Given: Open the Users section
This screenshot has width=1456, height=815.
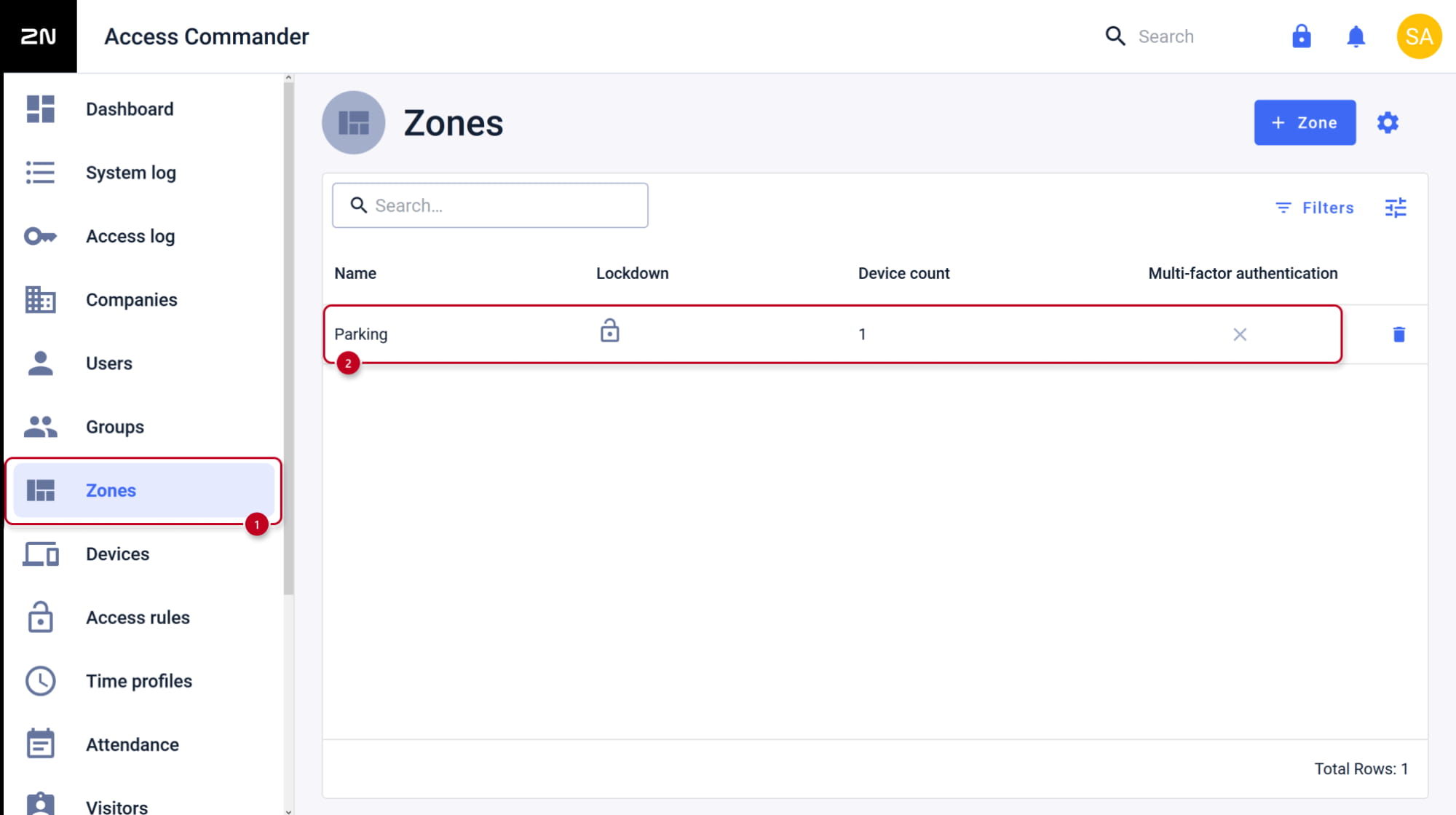Looking at the screenshot, I should tap(143, 363).
